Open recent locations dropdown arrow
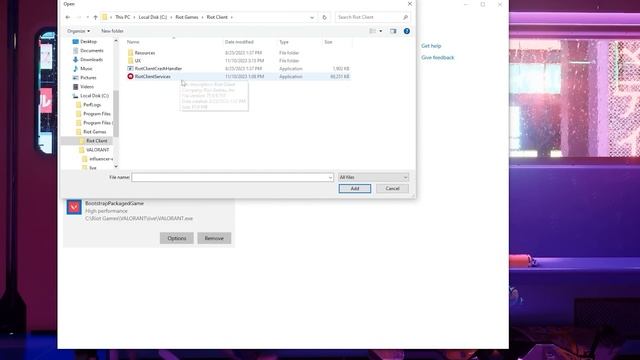Image resolution: width=640 pixels, height=360 pixels. [87, 17]
